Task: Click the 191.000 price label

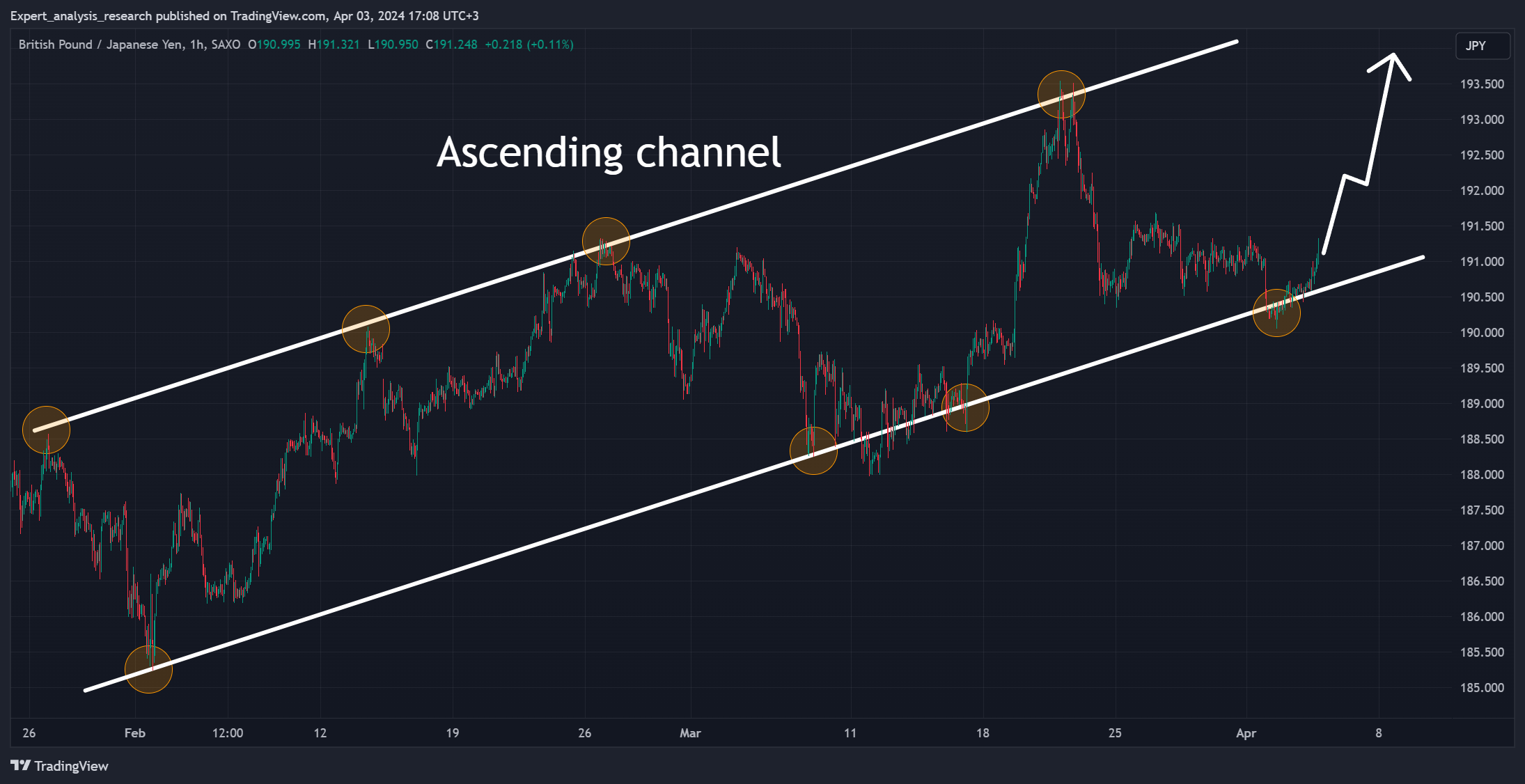Action: [1482, 262]
